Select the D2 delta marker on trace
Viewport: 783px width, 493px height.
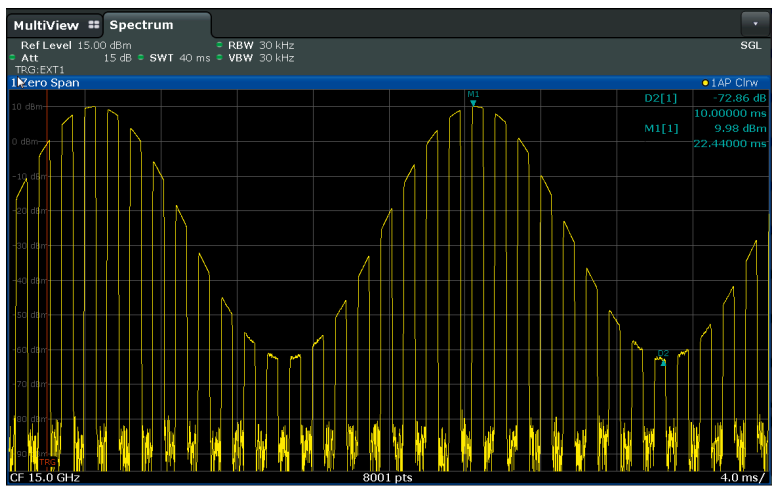[x=663, y=362]
